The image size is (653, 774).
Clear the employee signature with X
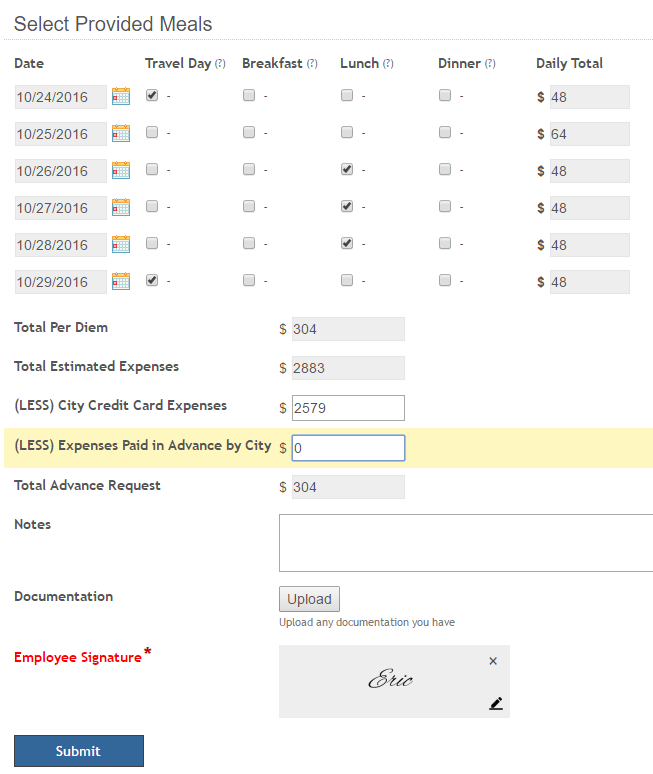[x=493, y=661]
